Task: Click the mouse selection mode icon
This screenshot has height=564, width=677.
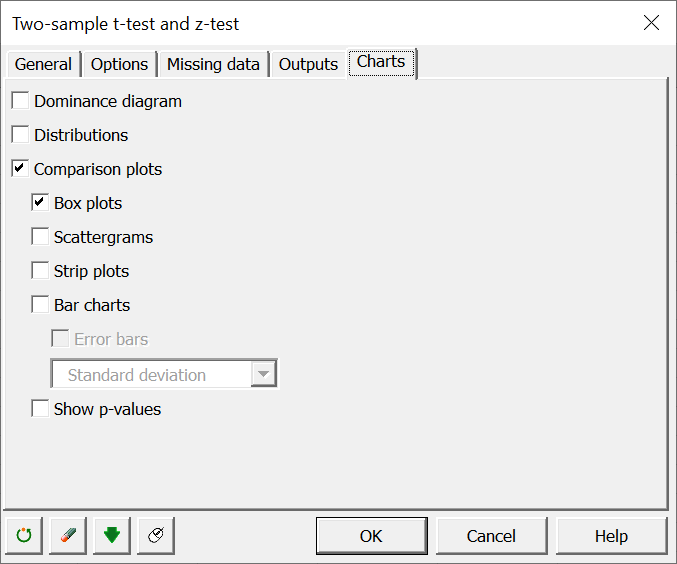Action: coord(156,535)
